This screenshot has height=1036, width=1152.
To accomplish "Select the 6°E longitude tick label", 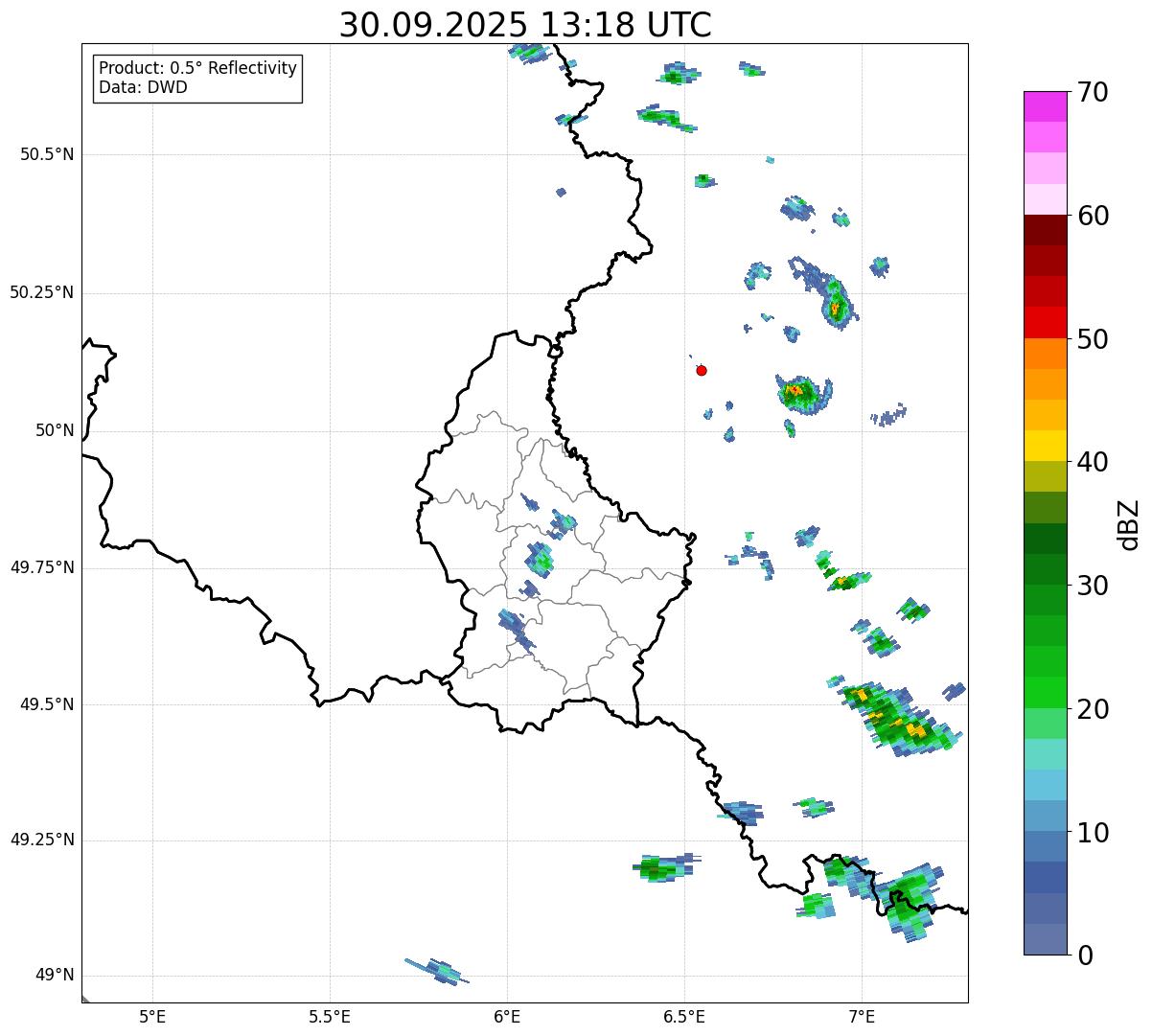I will 507,1017.
